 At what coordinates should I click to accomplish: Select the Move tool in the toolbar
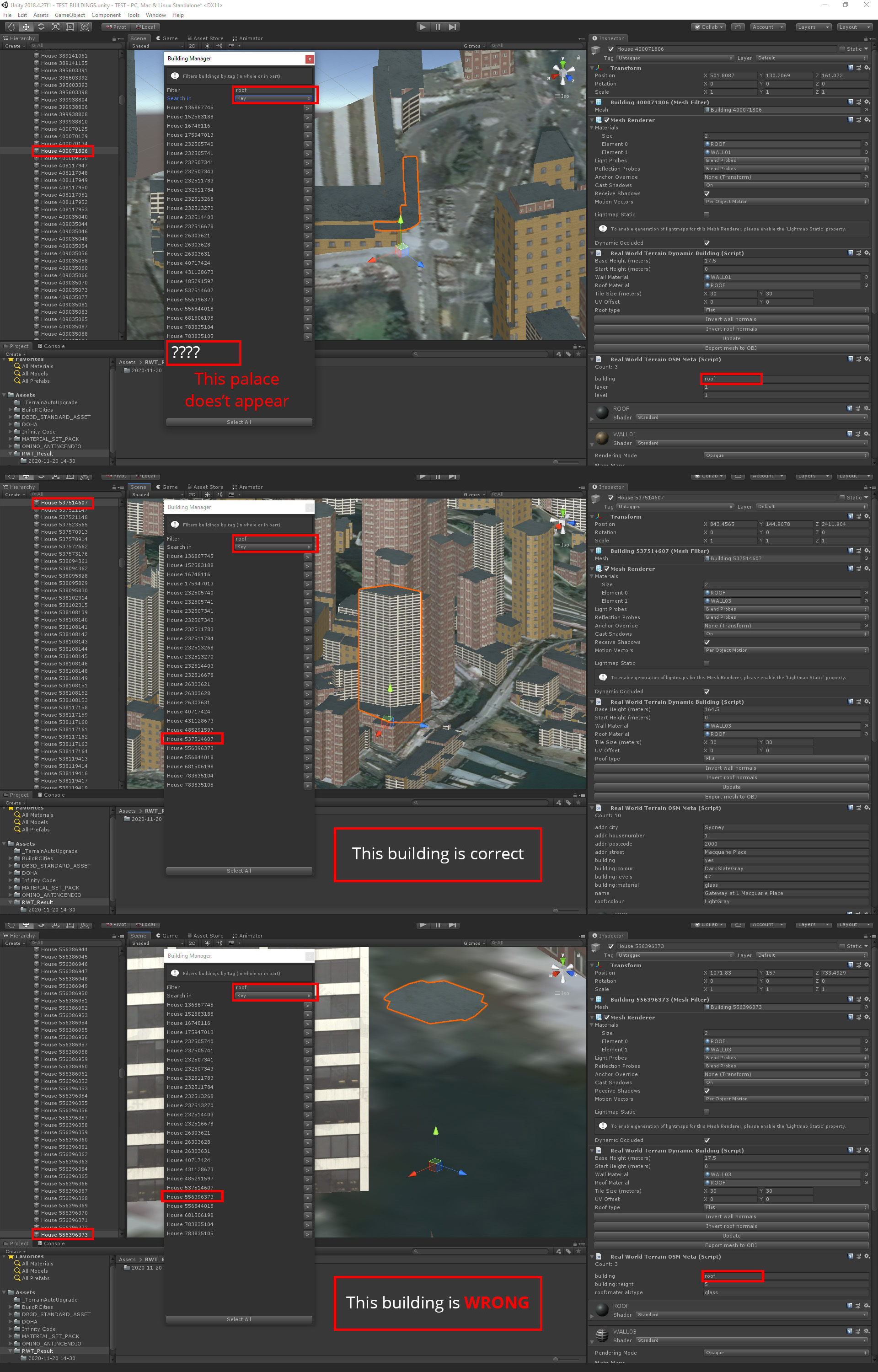click(x=26, y=27)
